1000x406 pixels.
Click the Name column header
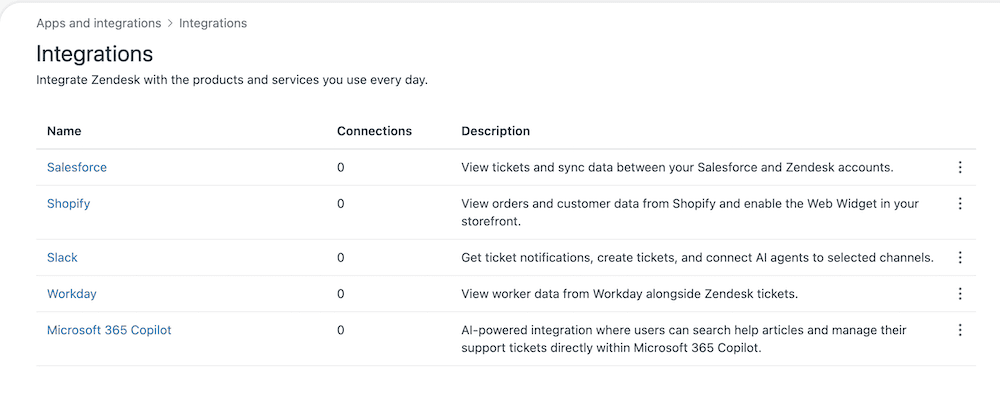click(64, 131)
